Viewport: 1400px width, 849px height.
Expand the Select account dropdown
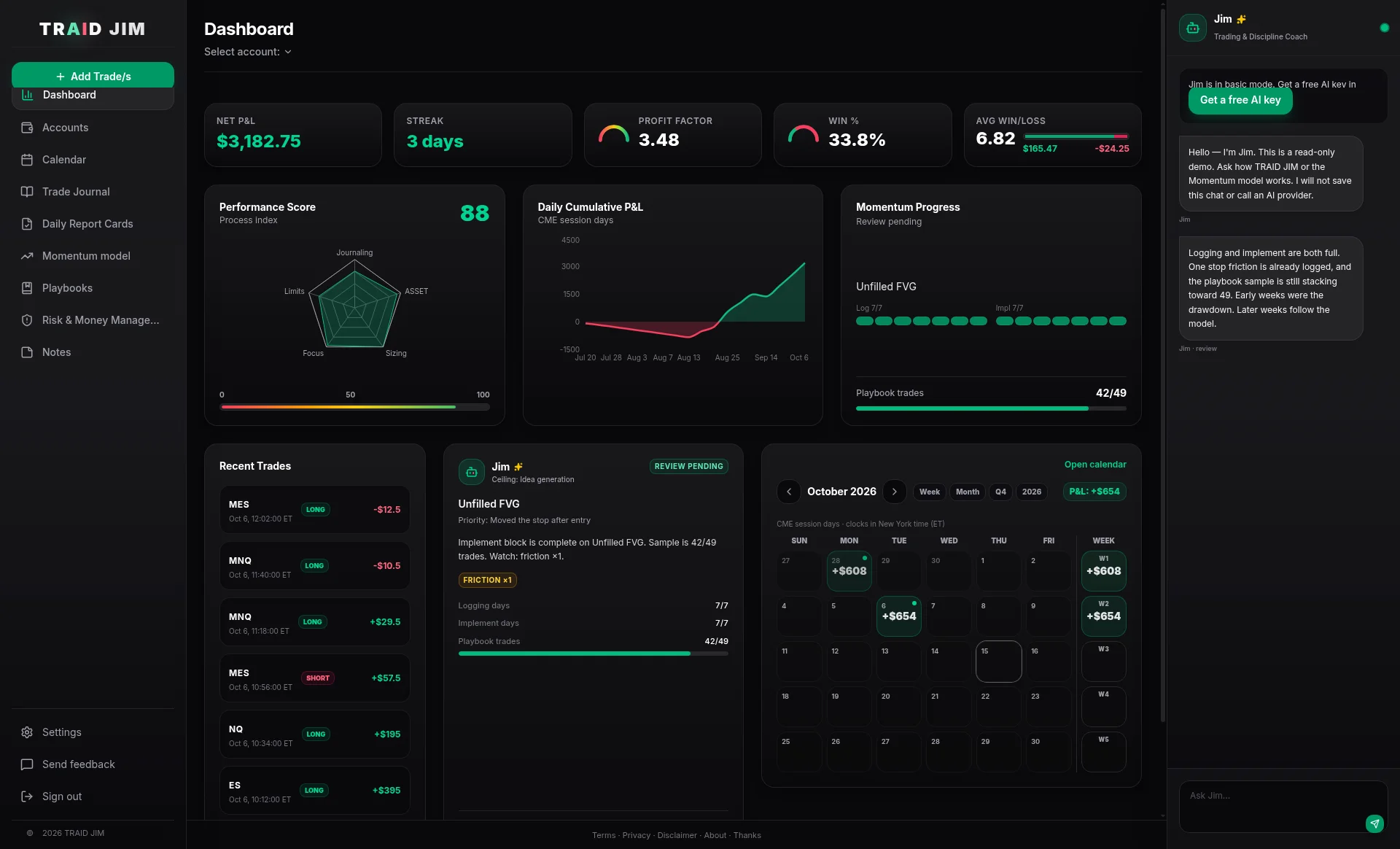coord(248,52)
